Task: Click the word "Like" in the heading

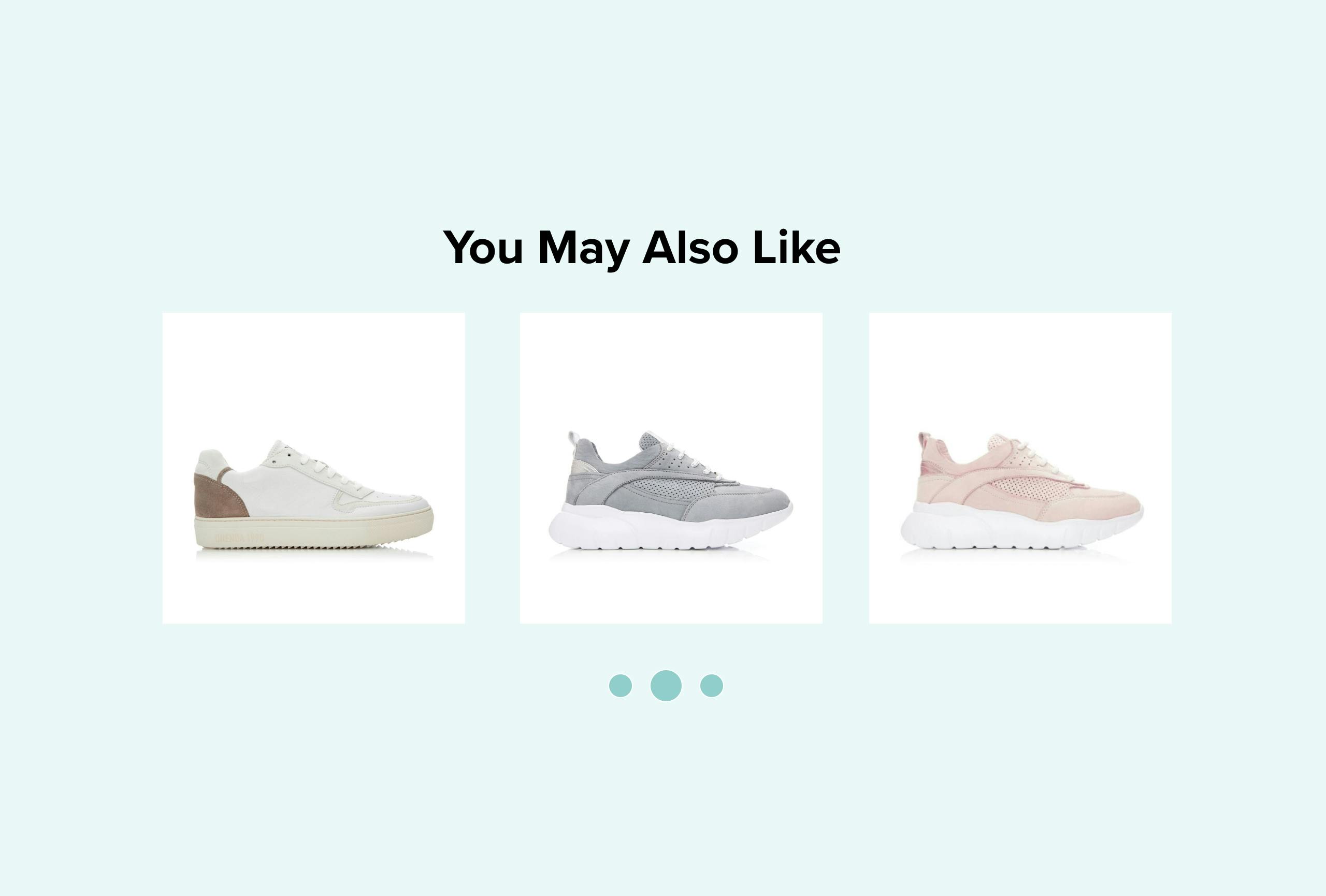Action: pos(797,247)
